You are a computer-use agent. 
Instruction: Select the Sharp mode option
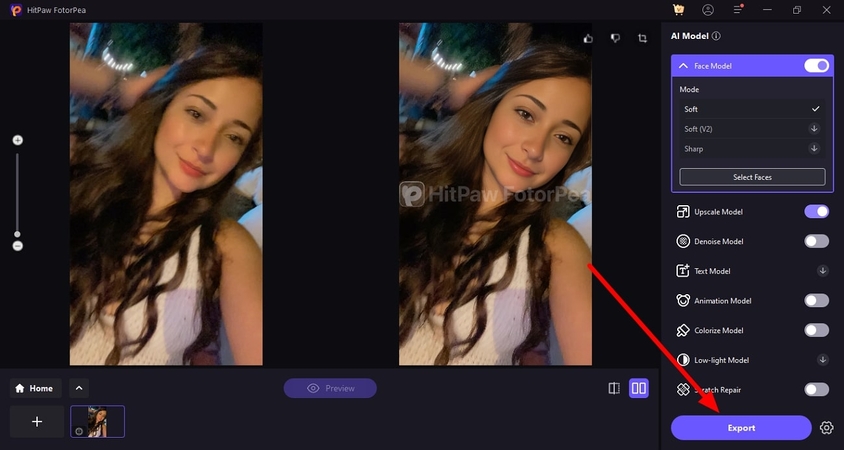coord(752,149)
